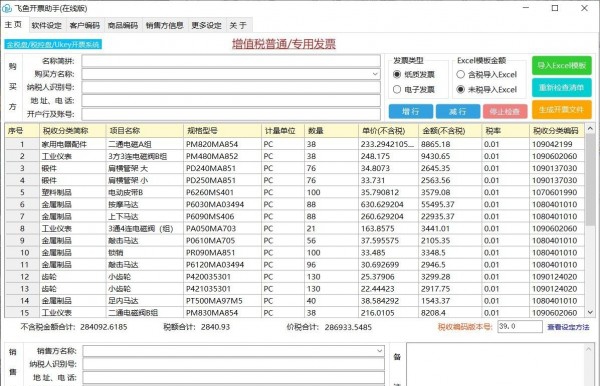Focus the buyer 地址、电话 field
The height and width of the screenshot is (386, 600).
pyautogui.click(x=231, y=101)
